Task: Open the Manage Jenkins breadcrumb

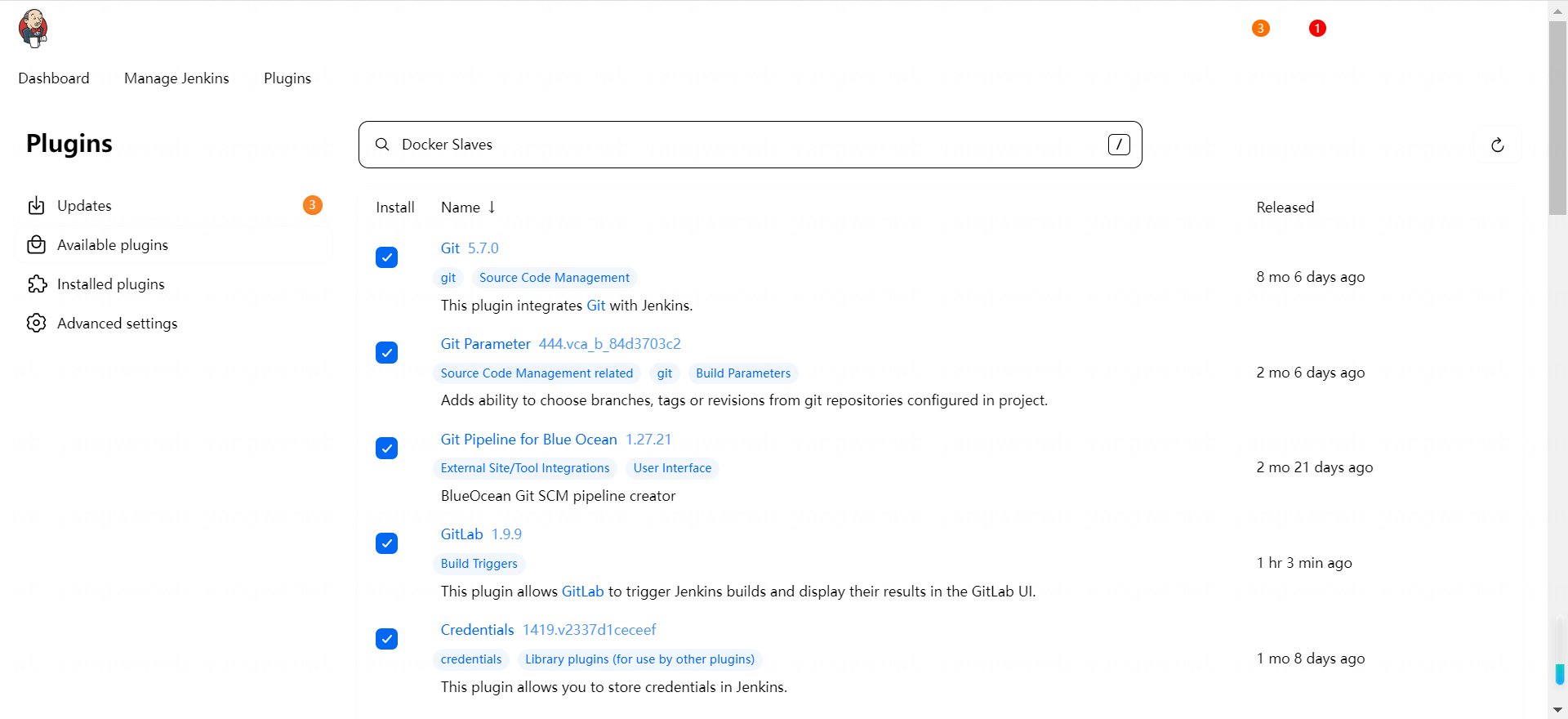Action: [x=176, y=78]
